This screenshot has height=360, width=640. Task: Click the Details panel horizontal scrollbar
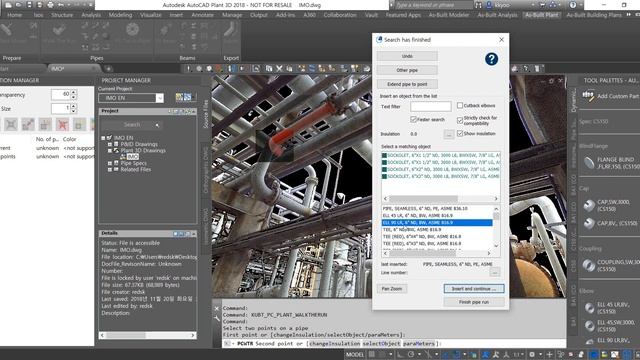click(147, 335)
